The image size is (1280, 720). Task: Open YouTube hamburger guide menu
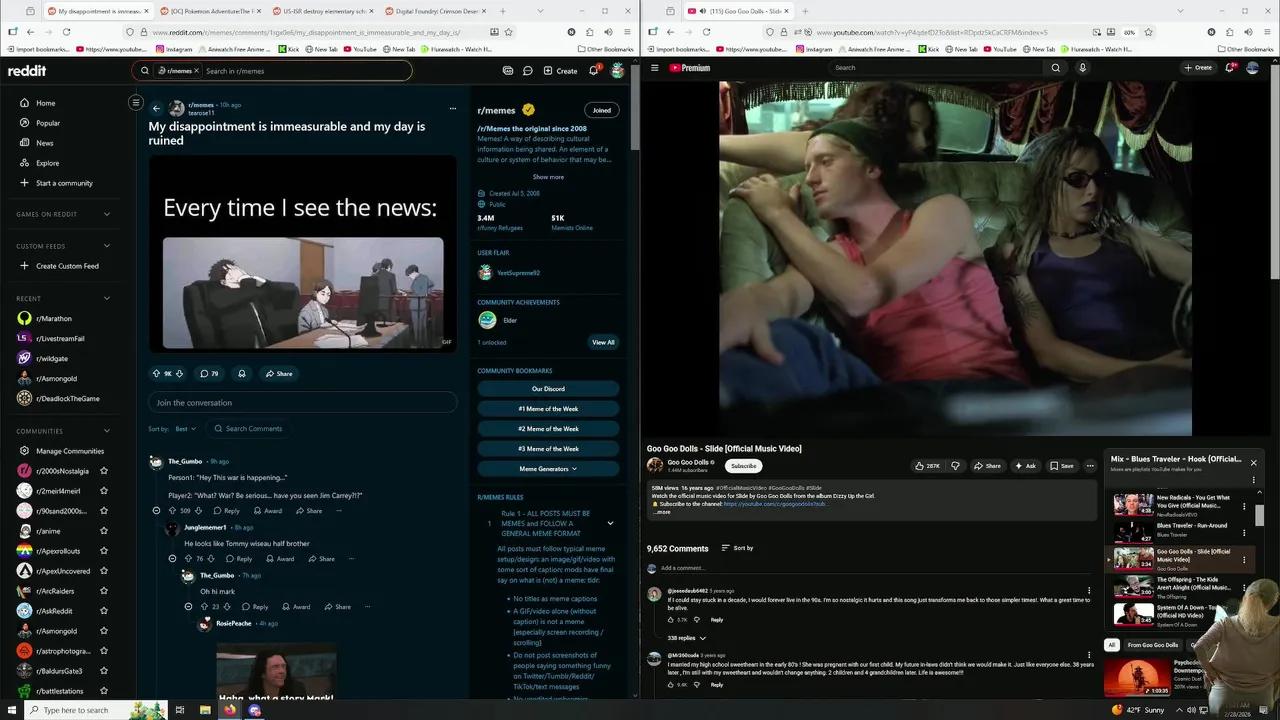coord(655,68)
